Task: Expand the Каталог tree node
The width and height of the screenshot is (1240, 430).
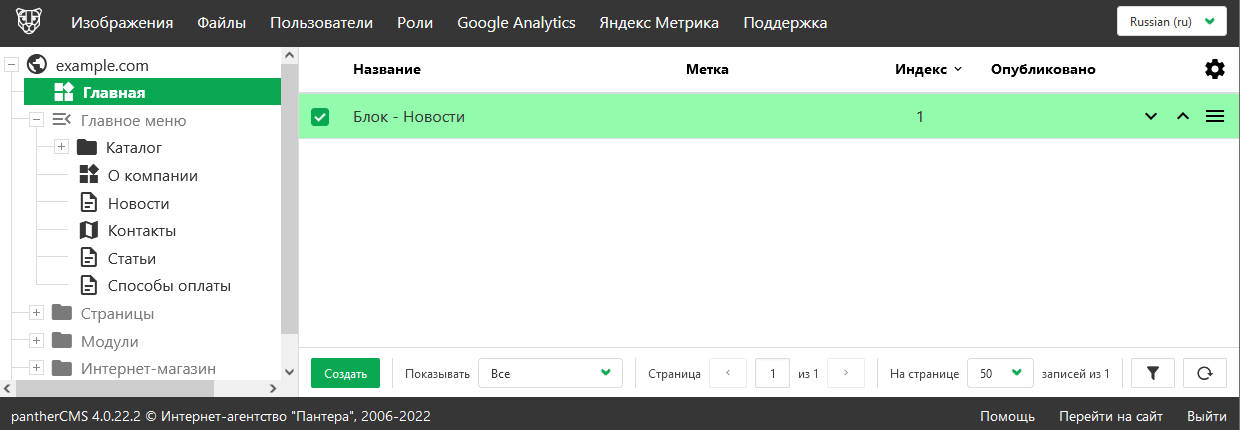Action: pos(61,148)
